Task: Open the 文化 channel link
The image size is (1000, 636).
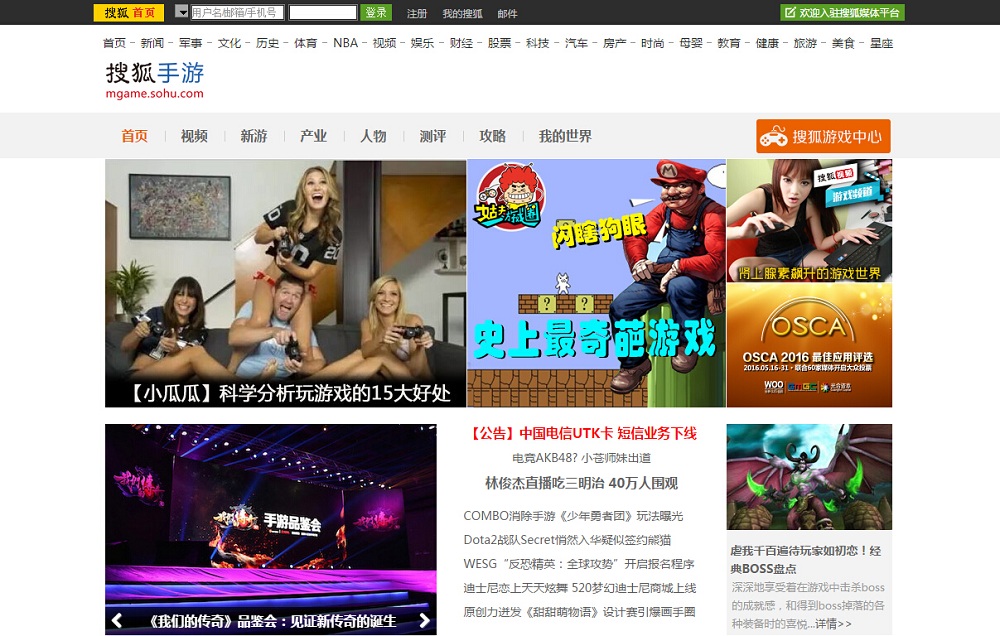Action: tap(230, 43)
